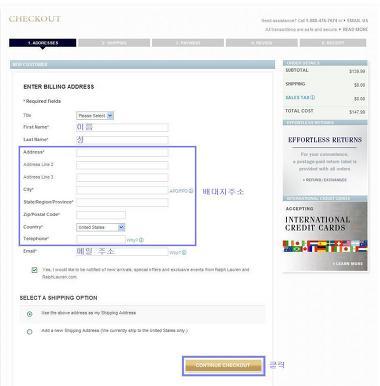Focus the First Name input field
Screen dimensions: 380x386
122,127
